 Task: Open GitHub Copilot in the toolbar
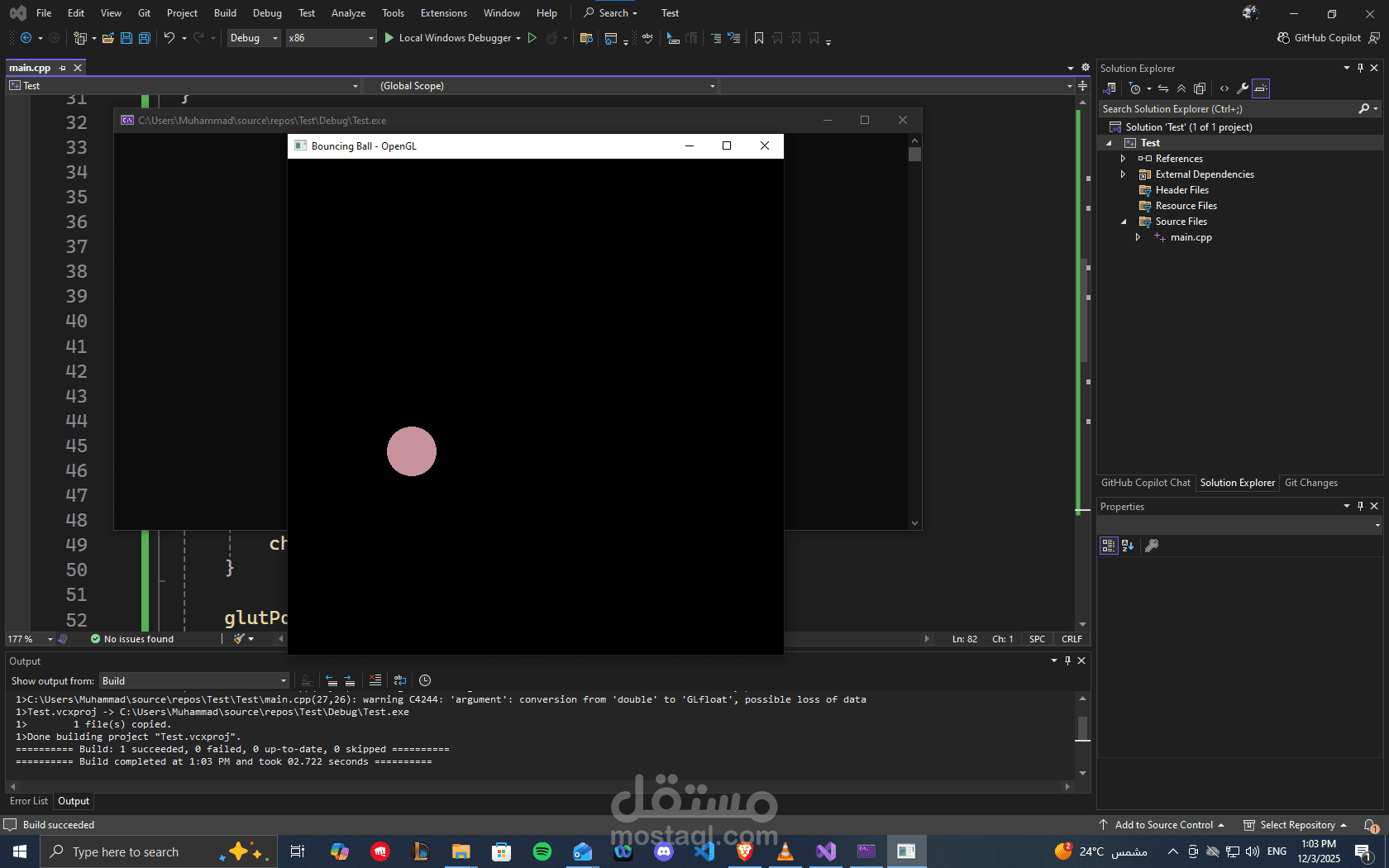(x=1319, y=38)
